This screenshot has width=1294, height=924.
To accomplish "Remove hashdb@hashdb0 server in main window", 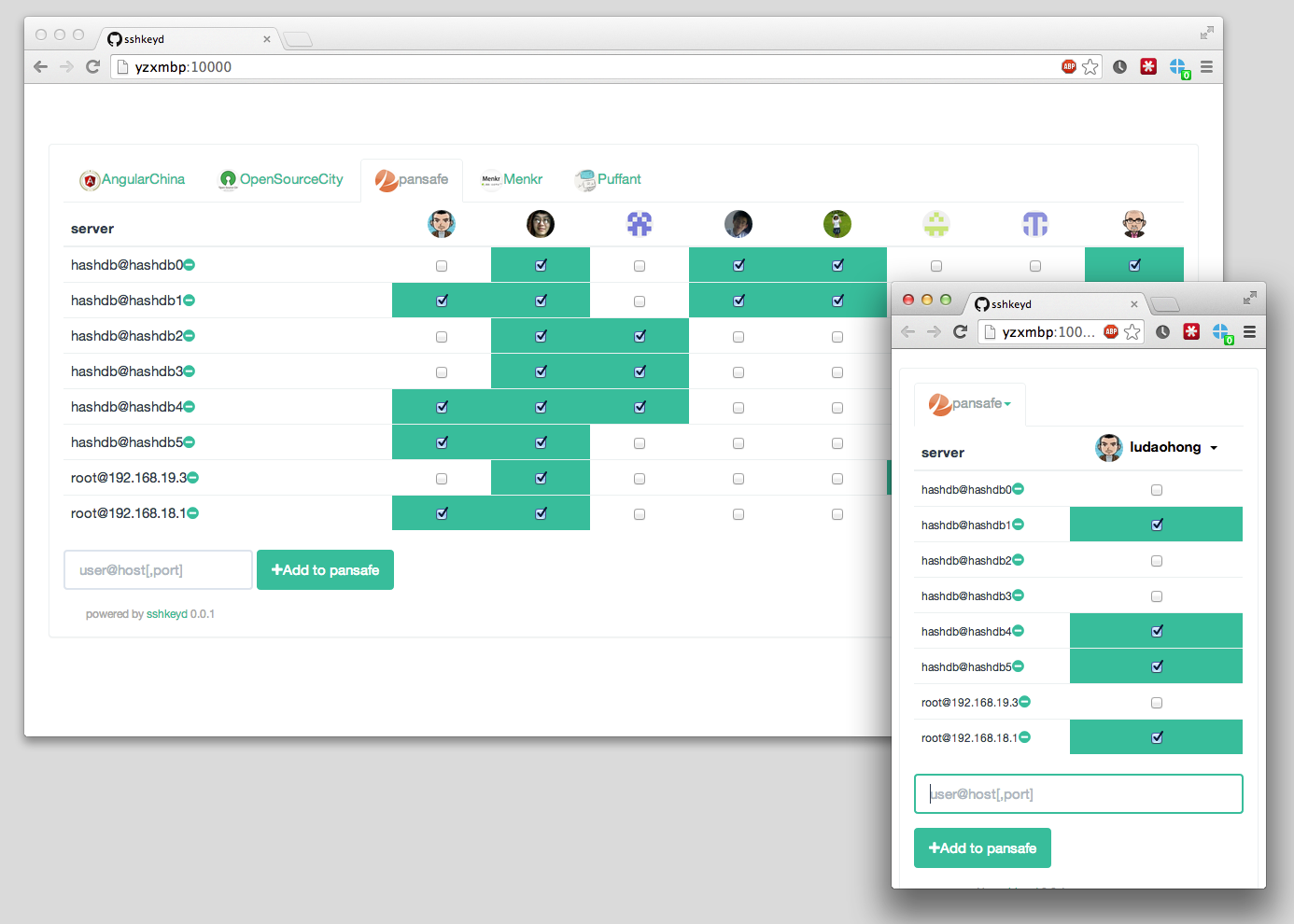I will [190, 265].
